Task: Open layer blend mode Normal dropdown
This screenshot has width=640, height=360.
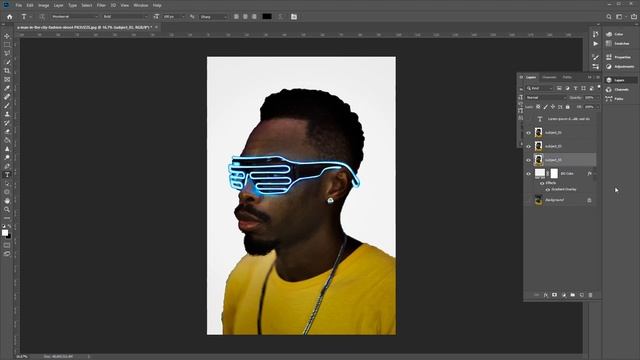Action: [x=546, y=98]
